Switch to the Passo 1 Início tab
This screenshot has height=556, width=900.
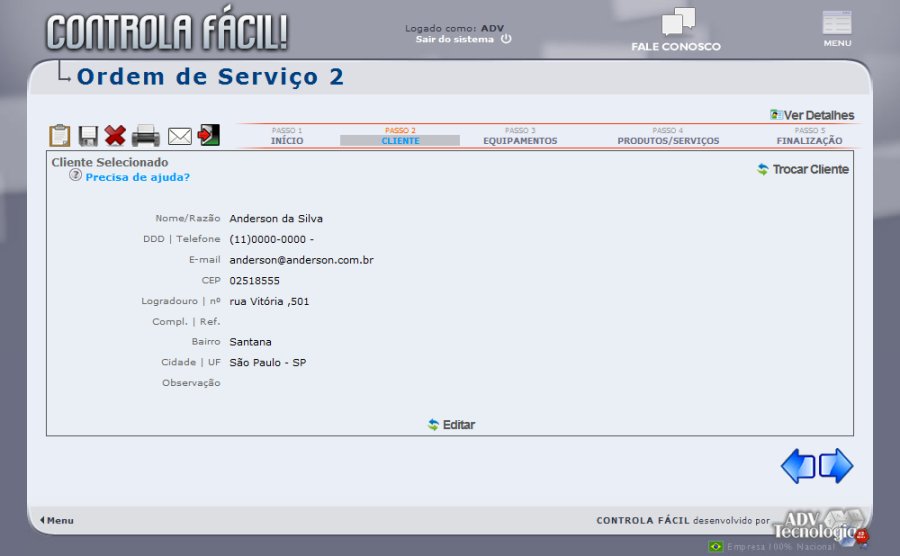click(286, 136)
